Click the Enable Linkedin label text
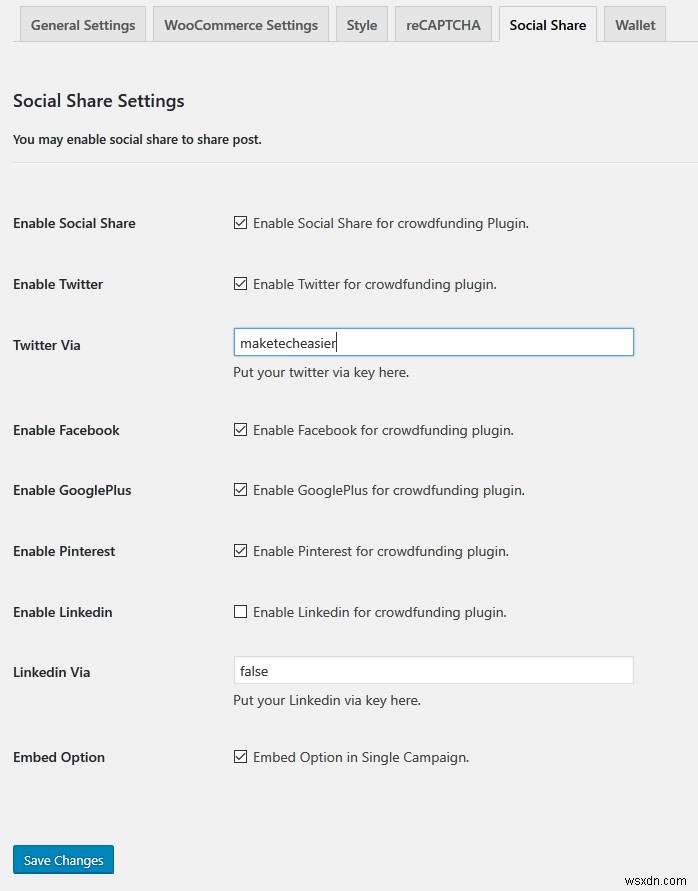Viewport: 698px width, 891px height. 62,612
